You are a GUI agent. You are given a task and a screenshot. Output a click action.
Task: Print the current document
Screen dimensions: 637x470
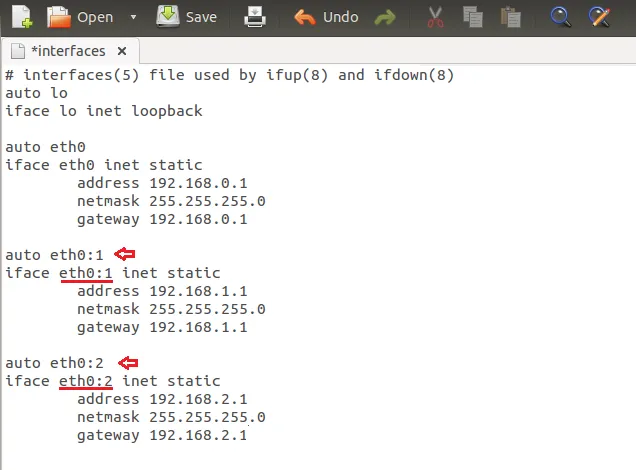pos(256,17)
